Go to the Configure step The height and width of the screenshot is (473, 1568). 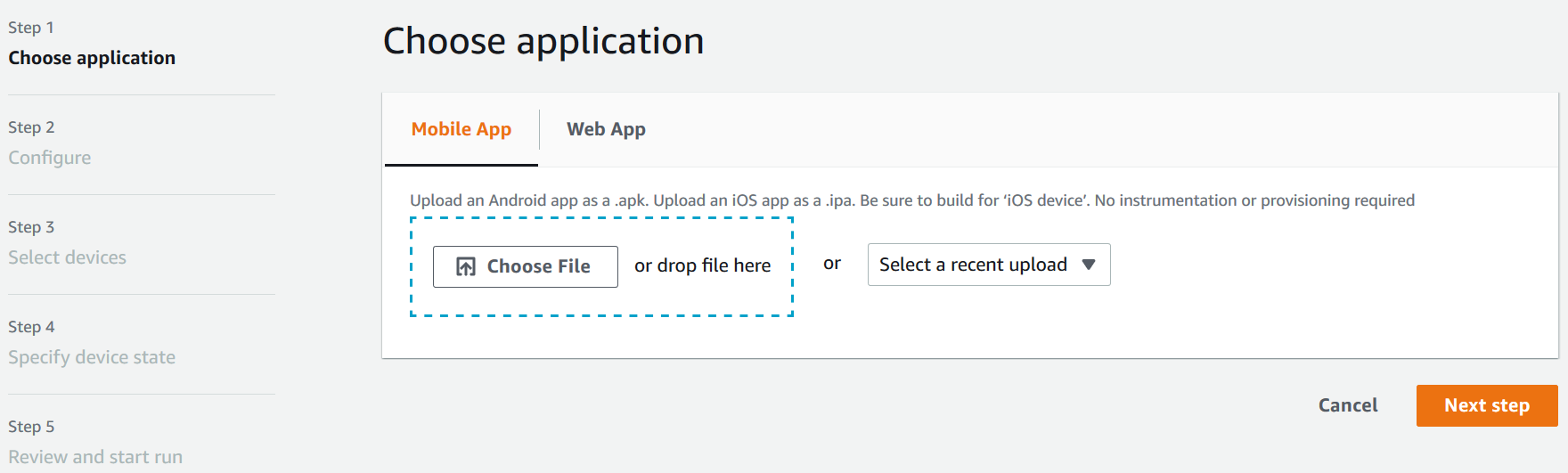50,158
